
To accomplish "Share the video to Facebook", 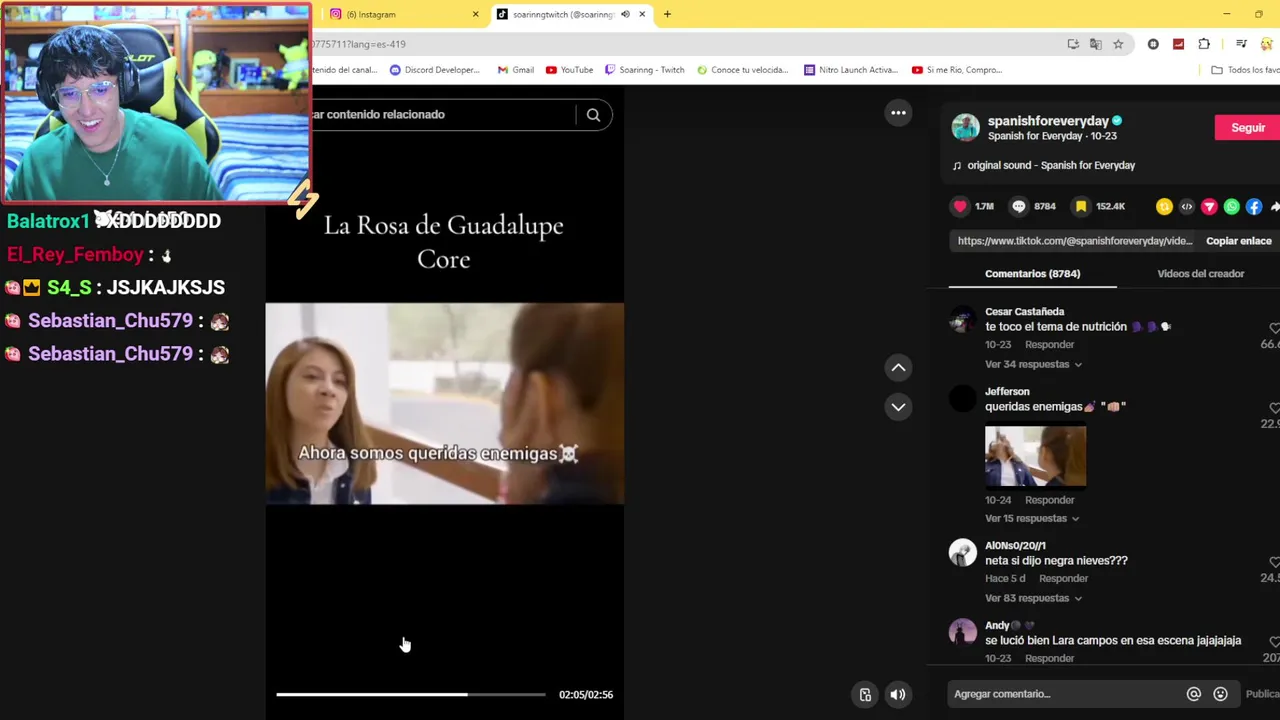I will click(x=1254, y=206).
